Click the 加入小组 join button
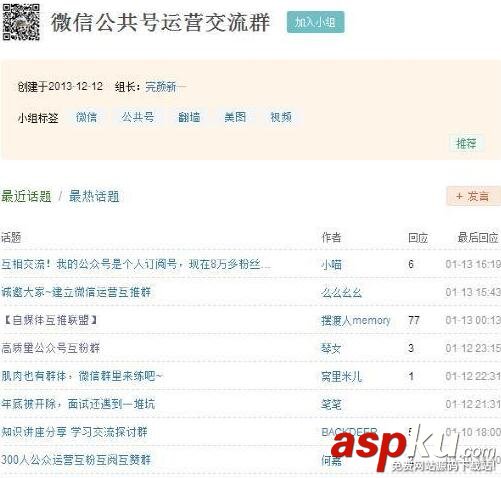501x478 pixels. (315, 22)
